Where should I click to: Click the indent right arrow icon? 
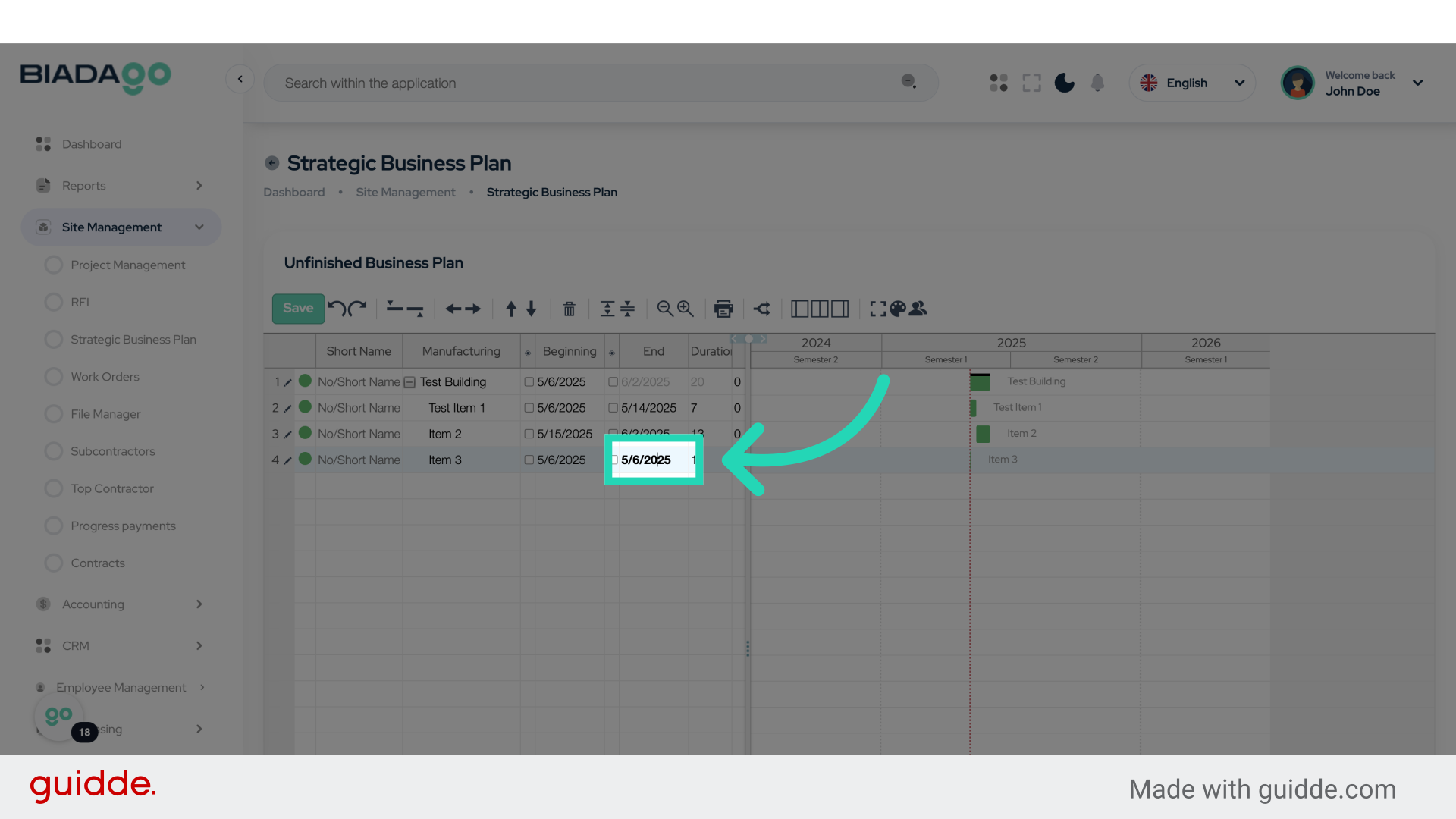[472, 309]
